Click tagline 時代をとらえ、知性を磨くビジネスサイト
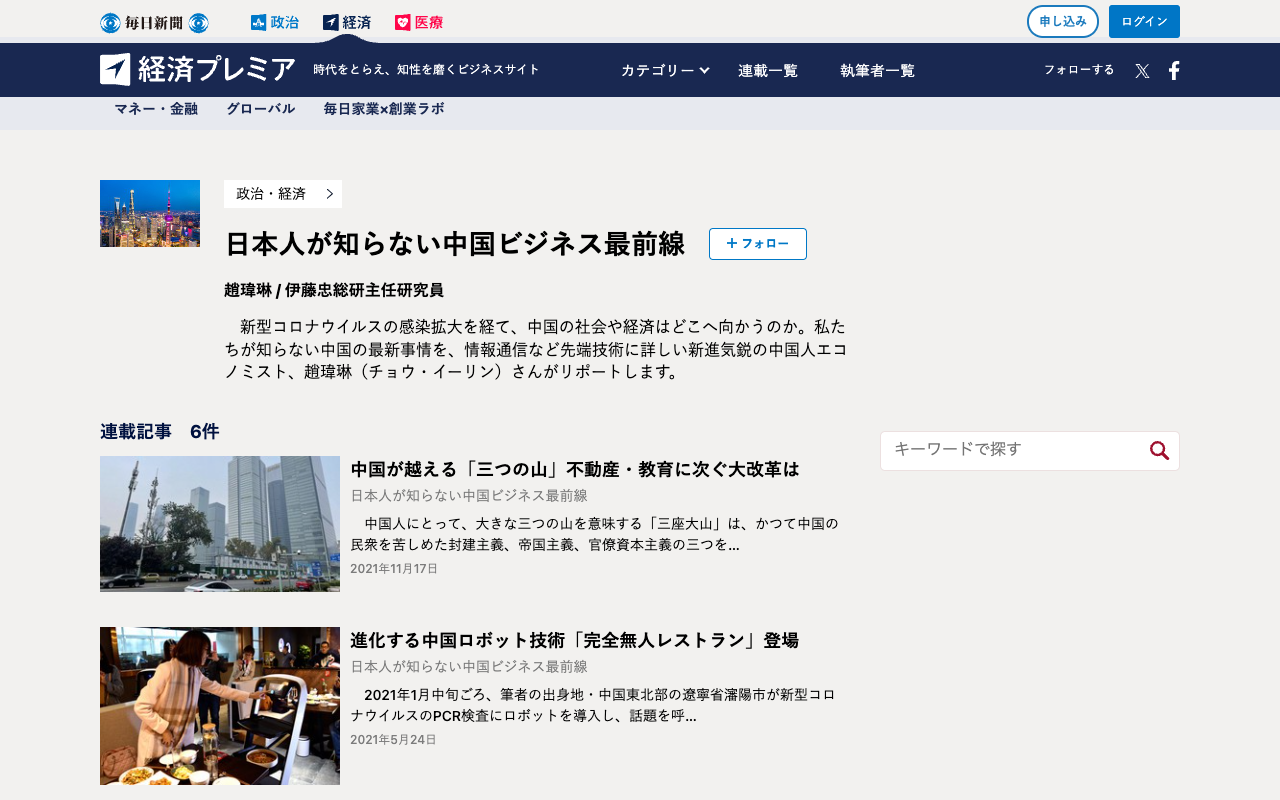 [x=426, y=70]
